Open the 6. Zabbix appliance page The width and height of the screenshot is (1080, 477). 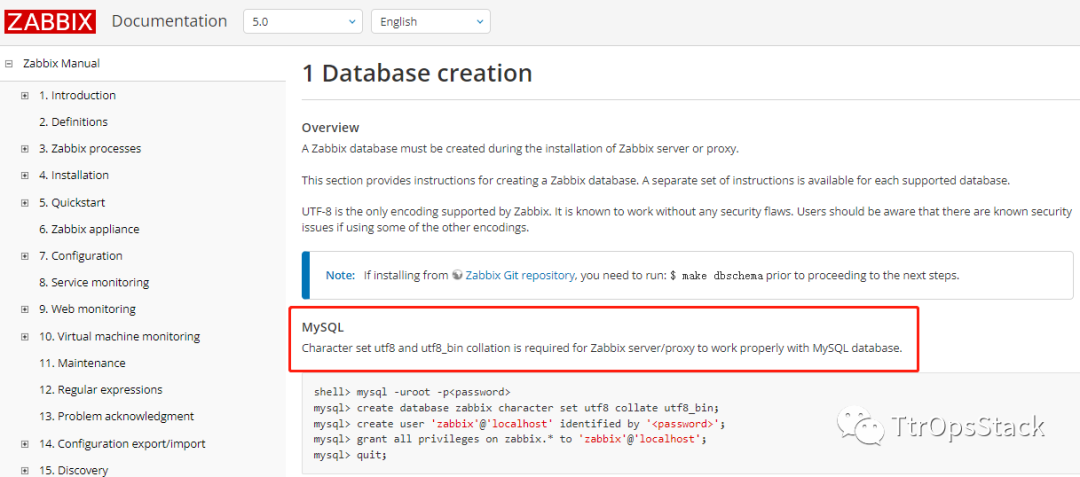[89, 229]
